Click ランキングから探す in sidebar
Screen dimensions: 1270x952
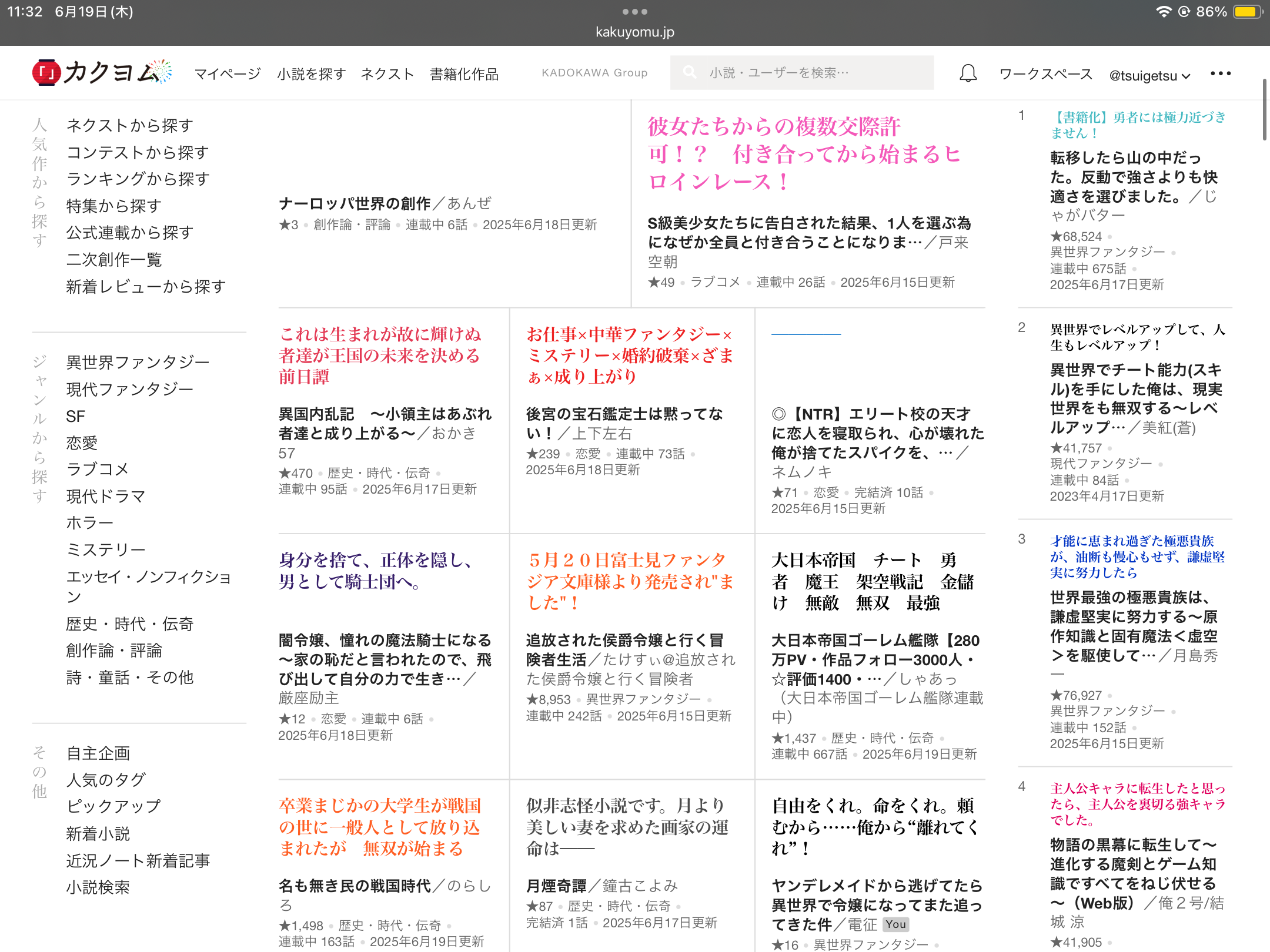tap(138, 179)
